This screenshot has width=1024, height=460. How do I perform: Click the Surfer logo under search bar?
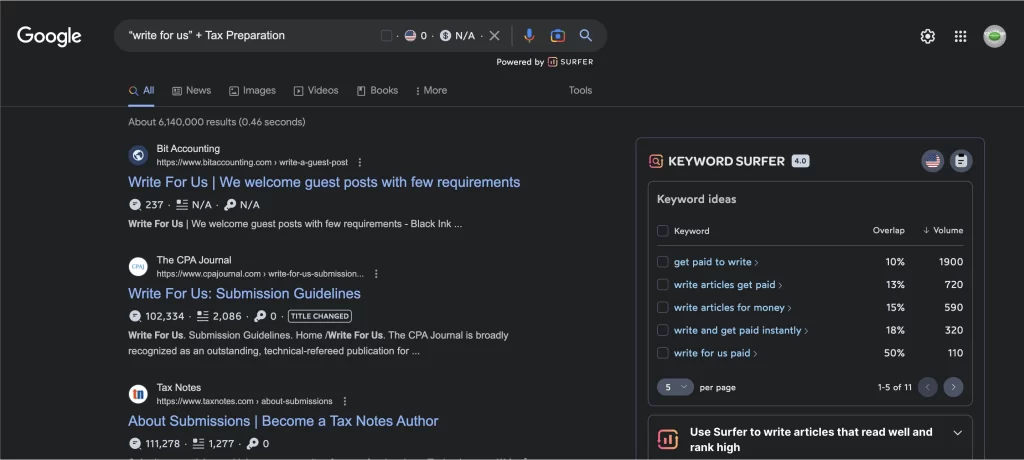570,62
